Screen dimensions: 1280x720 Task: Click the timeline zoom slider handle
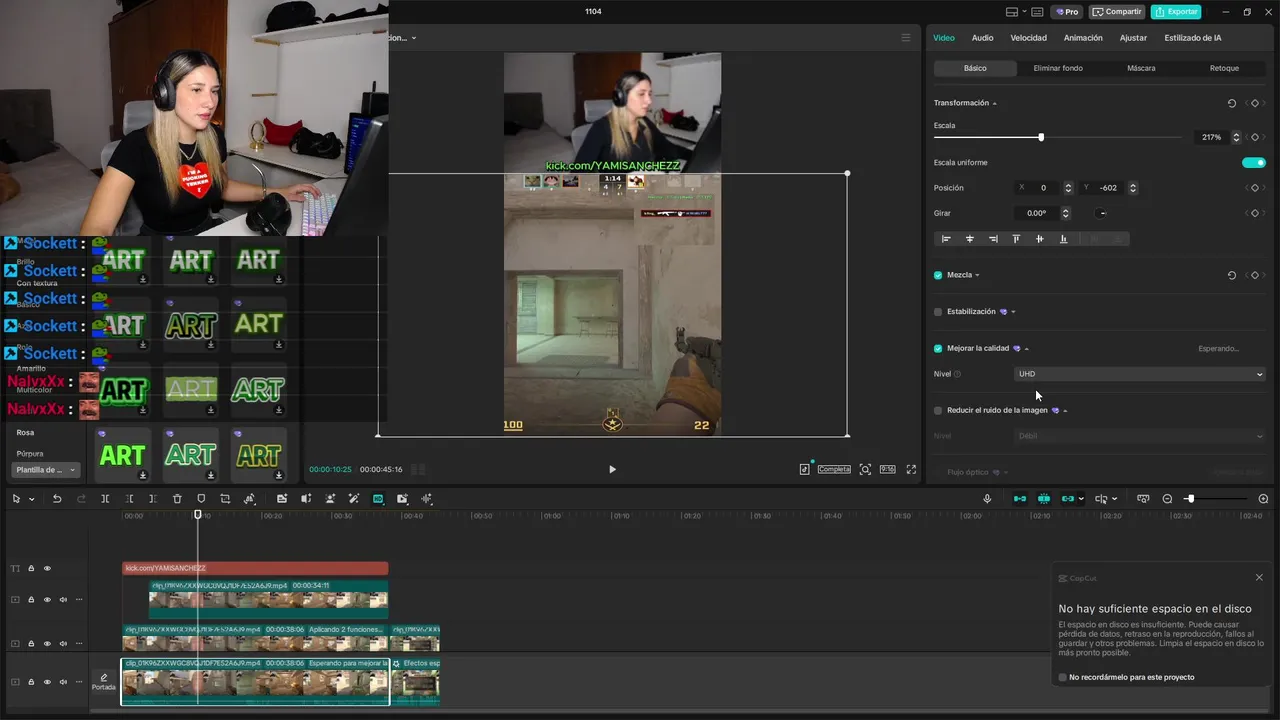[1190, 499]
